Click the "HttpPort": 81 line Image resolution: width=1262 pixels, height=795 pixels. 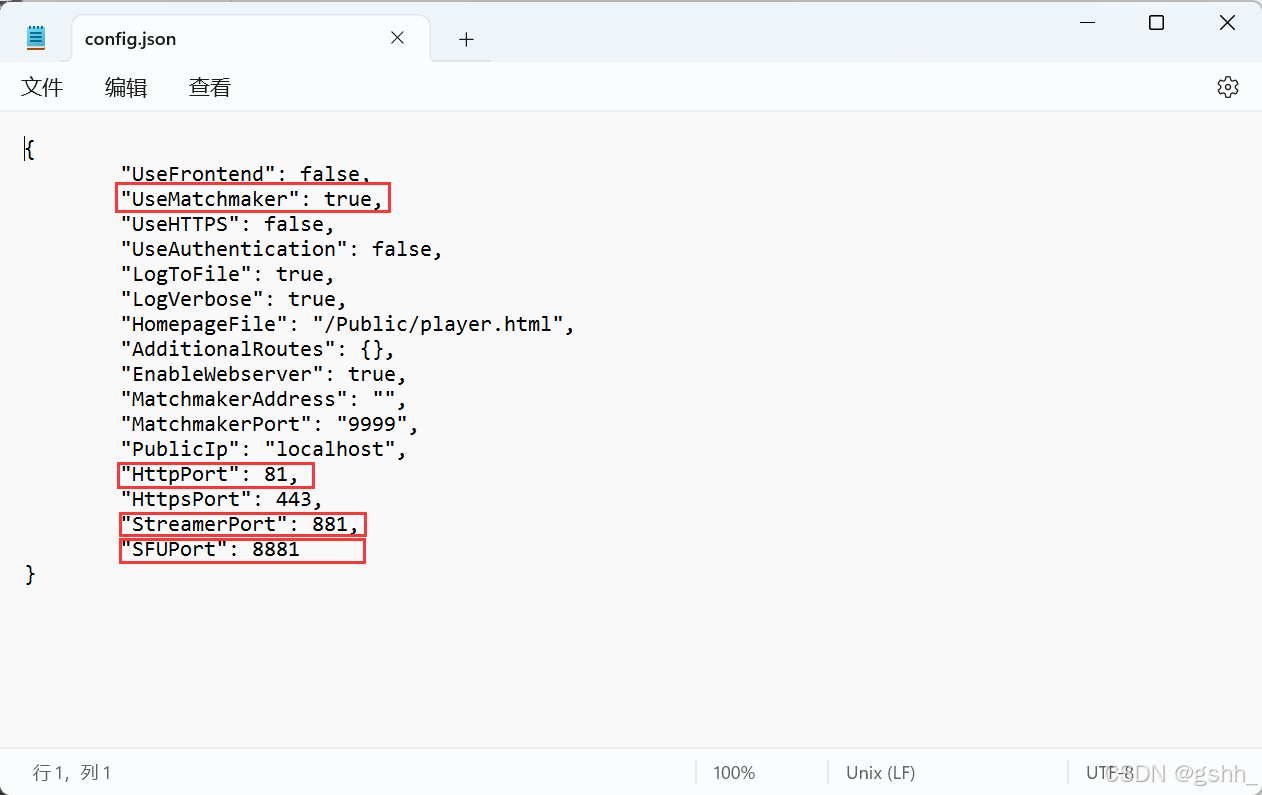pyautogui.click(x=209, y=474)
